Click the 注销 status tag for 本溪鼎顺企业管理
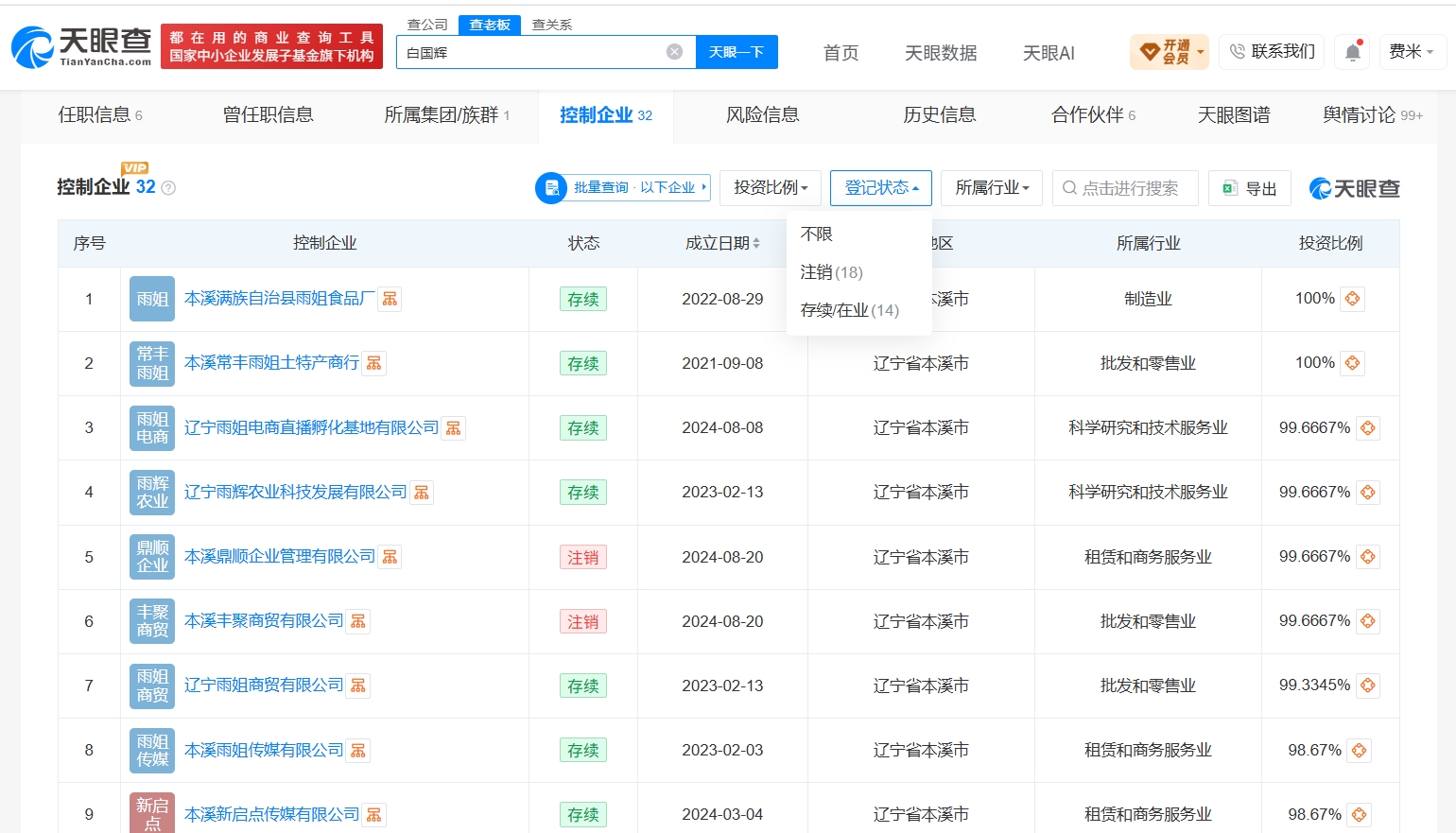This screenshot has width=1456, height=833. pos(583,557)
